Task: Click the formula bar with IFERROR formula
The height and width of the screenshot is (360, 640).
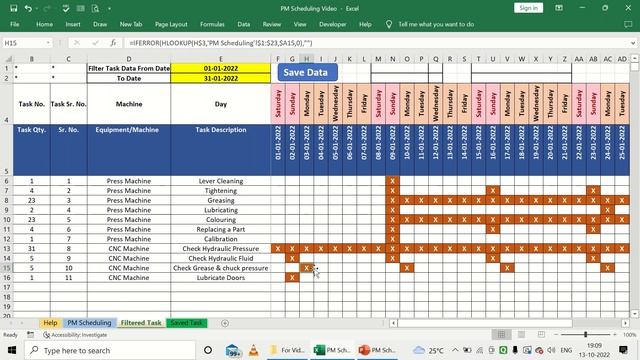Action: pyautogui.click(x=376, y=43)
